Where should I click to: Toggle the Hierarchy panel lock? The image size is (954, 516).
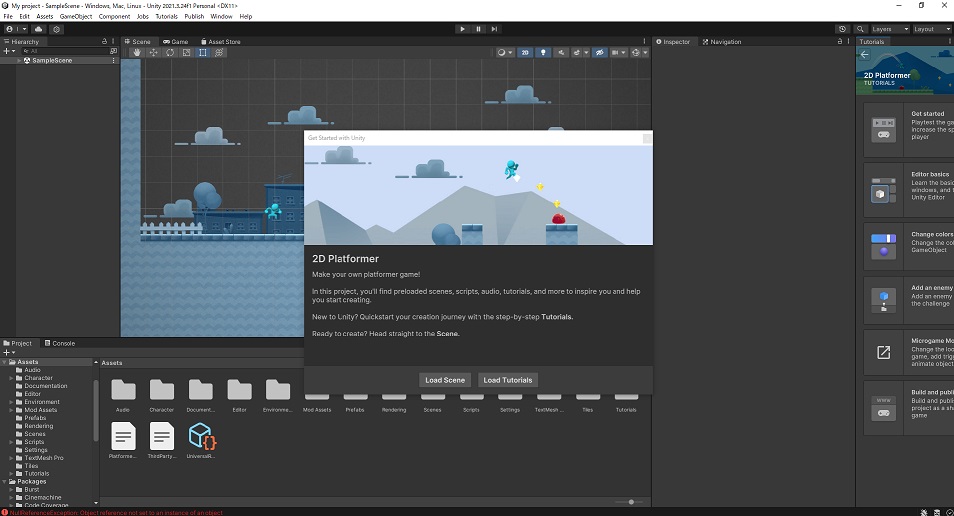tap(104, 41)
